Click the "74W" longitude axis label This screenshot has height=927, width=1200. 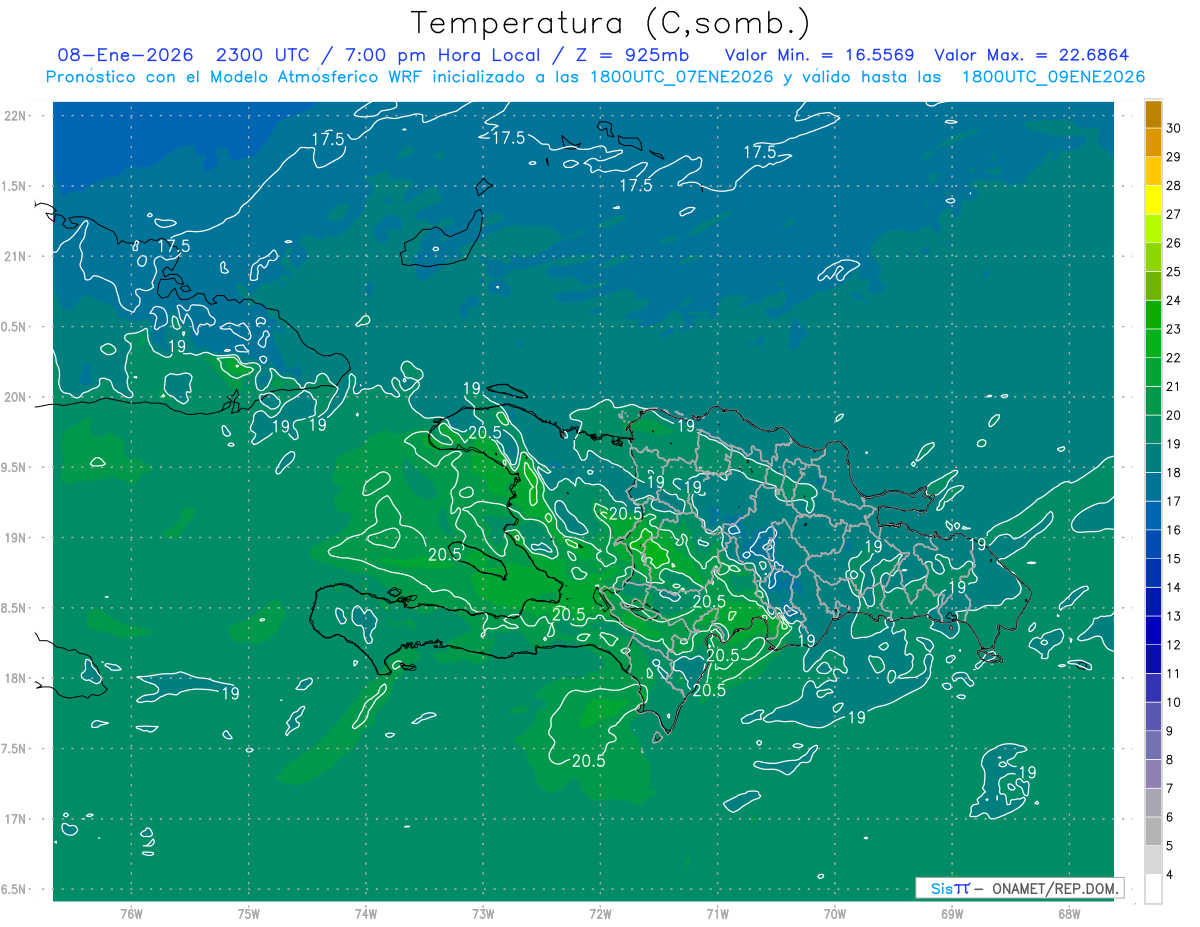[366, 913]
